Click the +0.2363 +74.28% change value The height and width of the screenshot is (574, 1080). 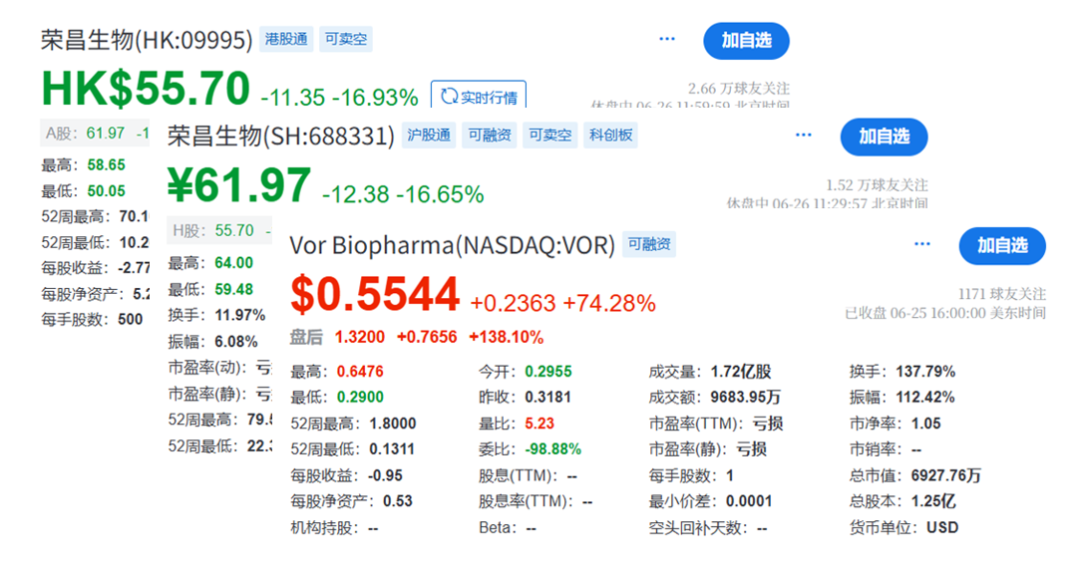[x=563, y=303]
